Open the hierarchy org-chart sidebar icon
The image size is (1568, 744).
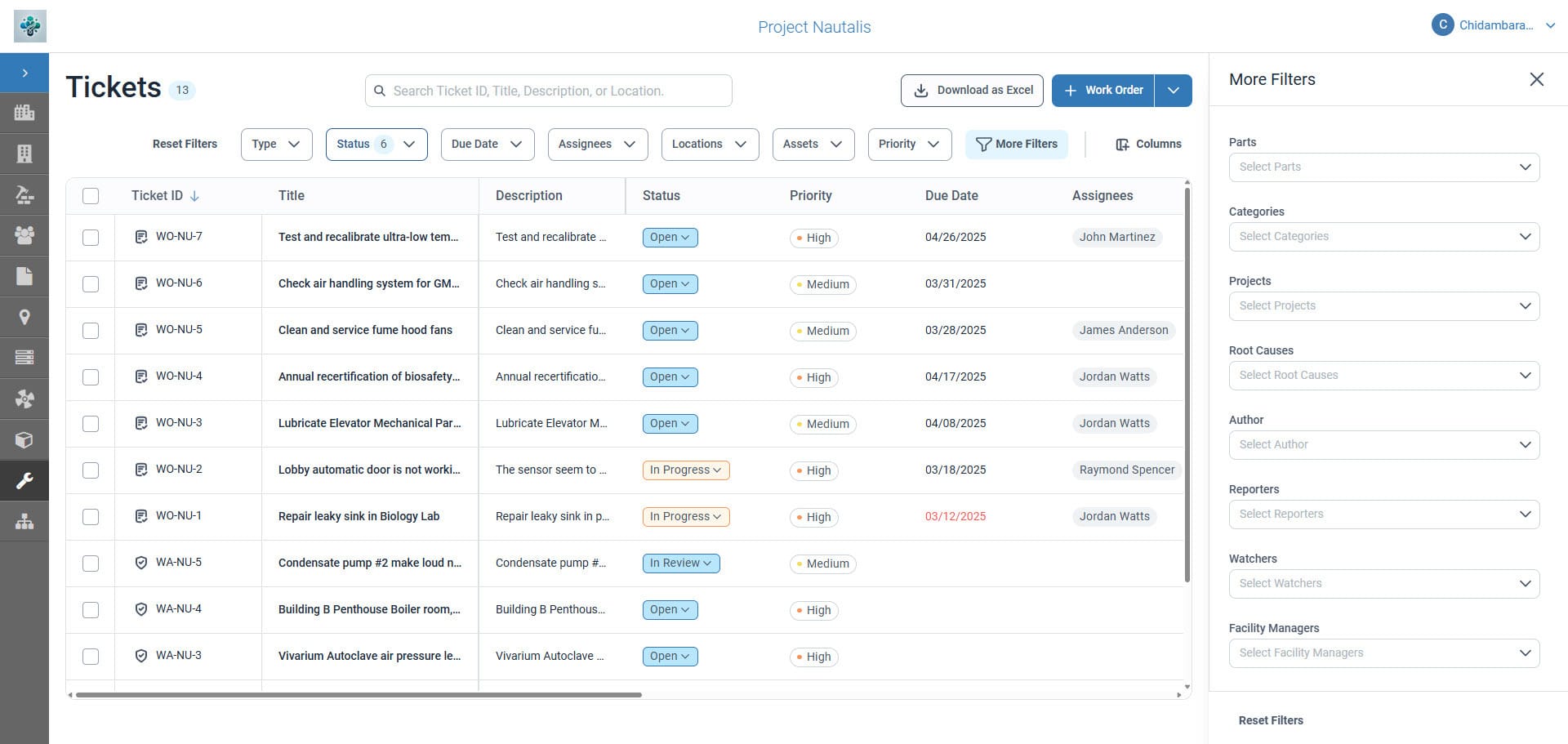click(x=24, y=521)
